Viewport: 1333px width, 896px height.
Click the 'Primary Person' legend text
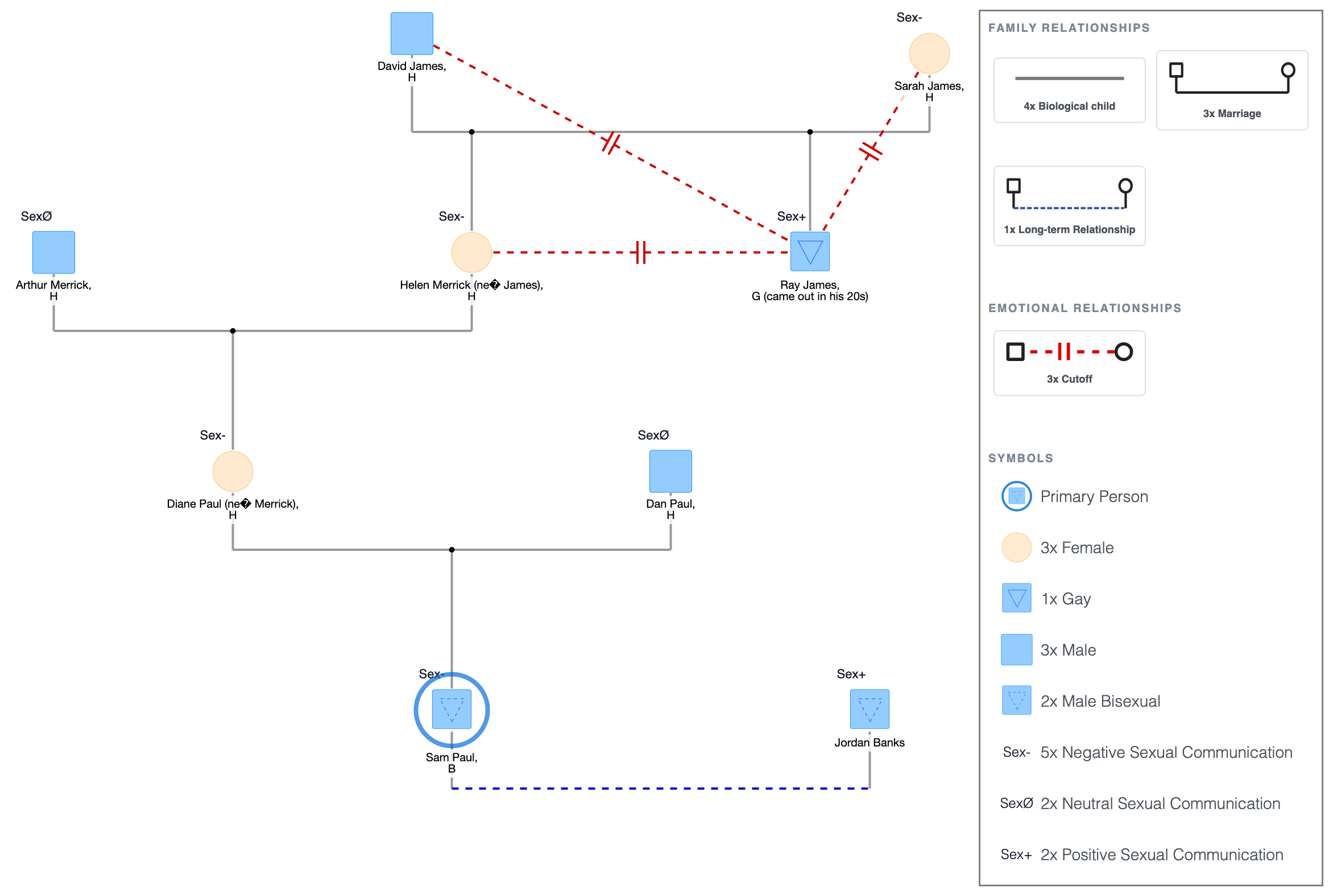pos(1094,496)
